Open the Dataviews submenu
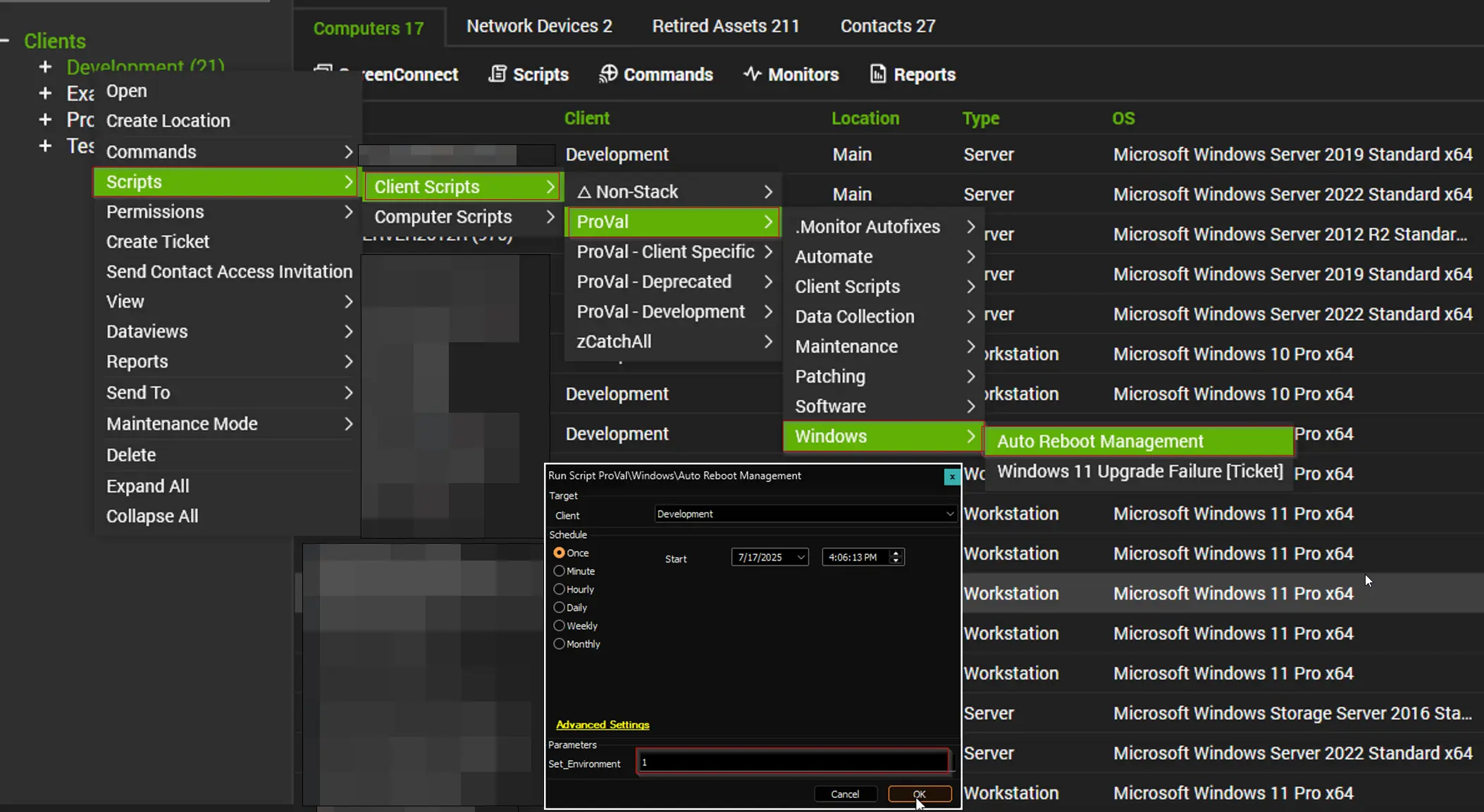Screen dimensions: 1484x812 coord(227,331)
